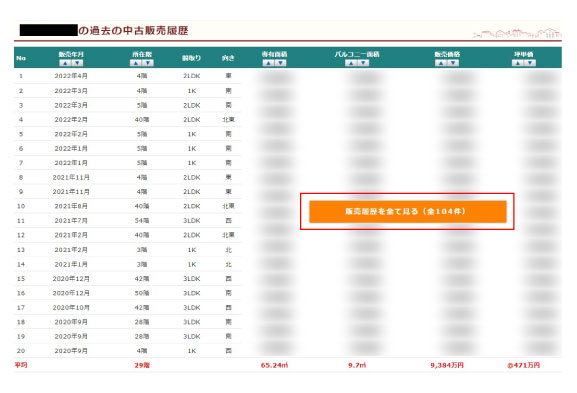Image resolution: width=577 pixels, height=393 pixels.
Task: Select the 5階 floor cell in row 7
Action: point(142,163)
